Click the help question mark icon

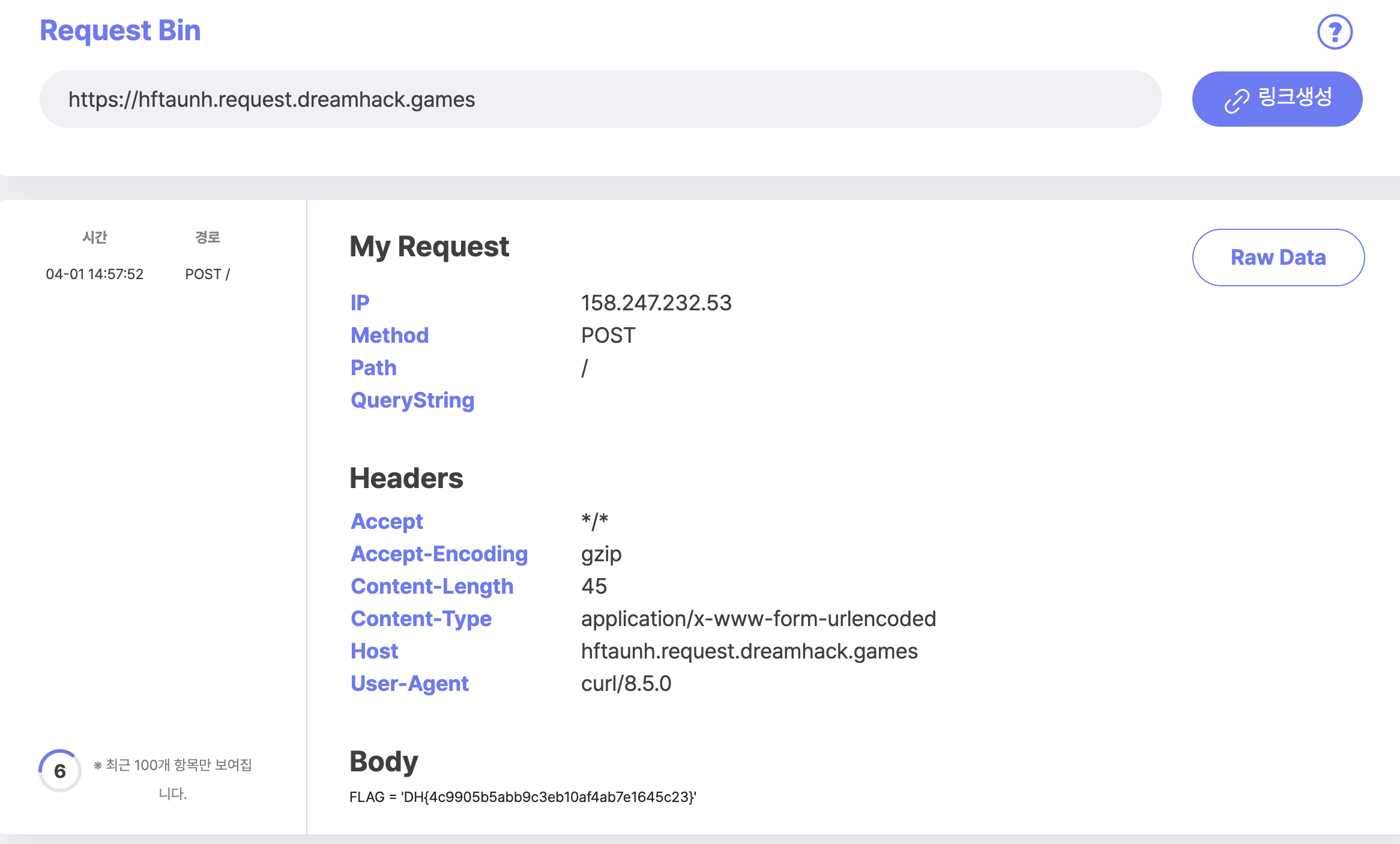click(x=1334, y=32)
